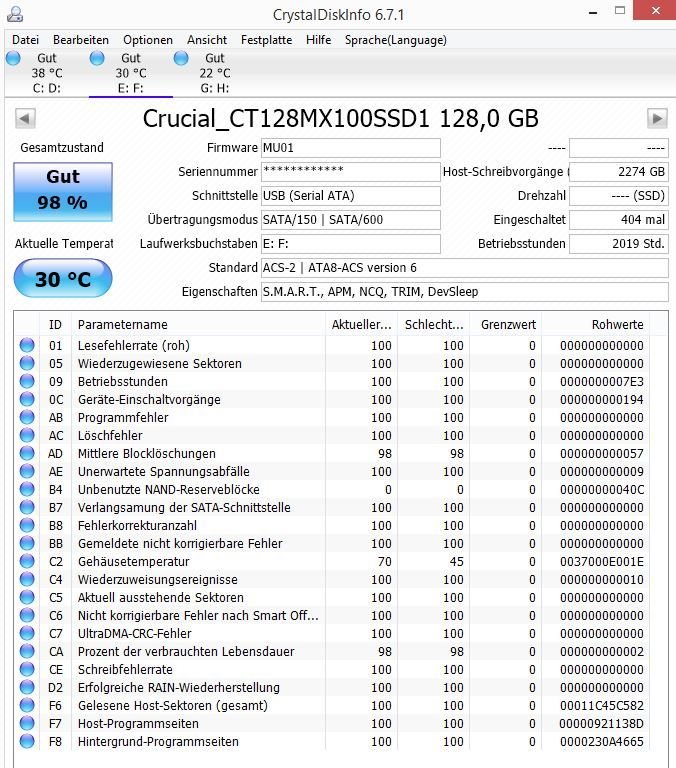
Task: Open the Datei menu
Action: (25, 40)
